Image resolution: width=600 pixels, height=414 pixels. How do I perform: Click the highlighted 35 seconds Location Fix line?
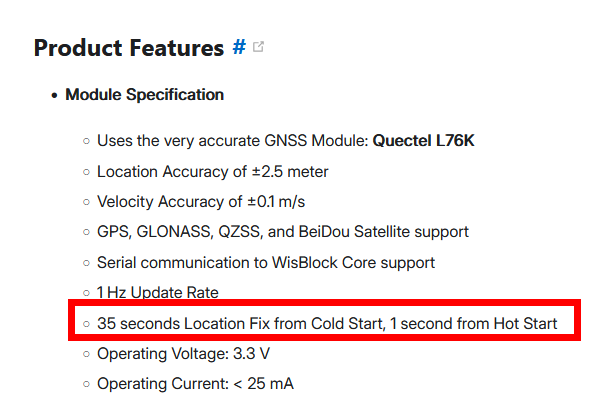(x=326, y=323)
